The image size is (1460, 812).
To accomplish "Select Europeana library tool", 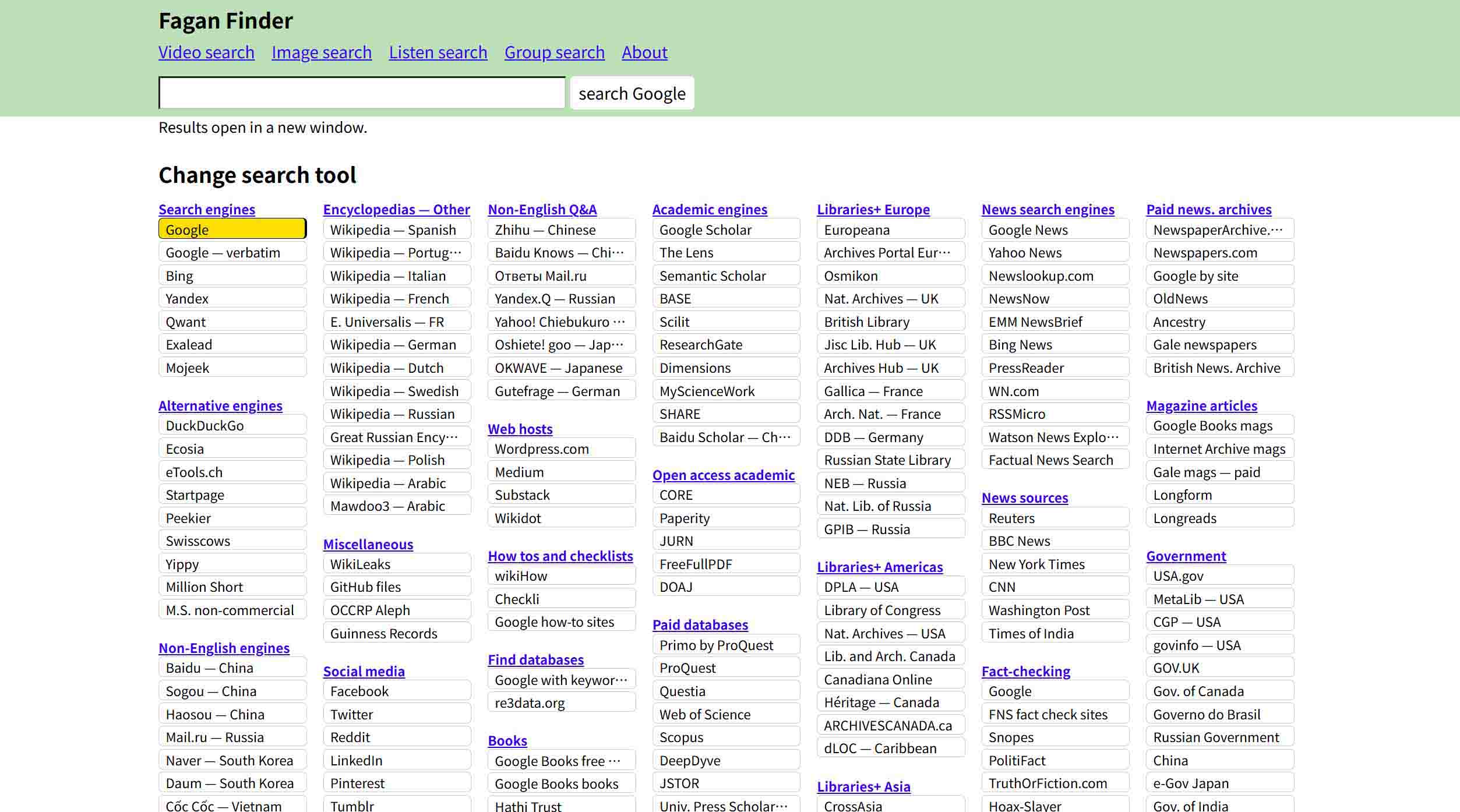I will point(891,229).
